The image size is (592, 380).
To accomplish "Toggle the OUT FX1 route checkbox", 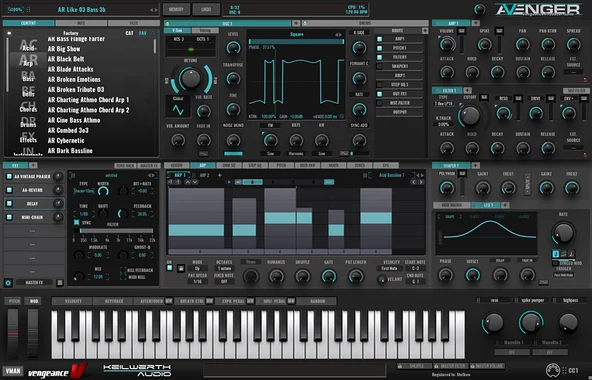I will click(x=379, y=94).
